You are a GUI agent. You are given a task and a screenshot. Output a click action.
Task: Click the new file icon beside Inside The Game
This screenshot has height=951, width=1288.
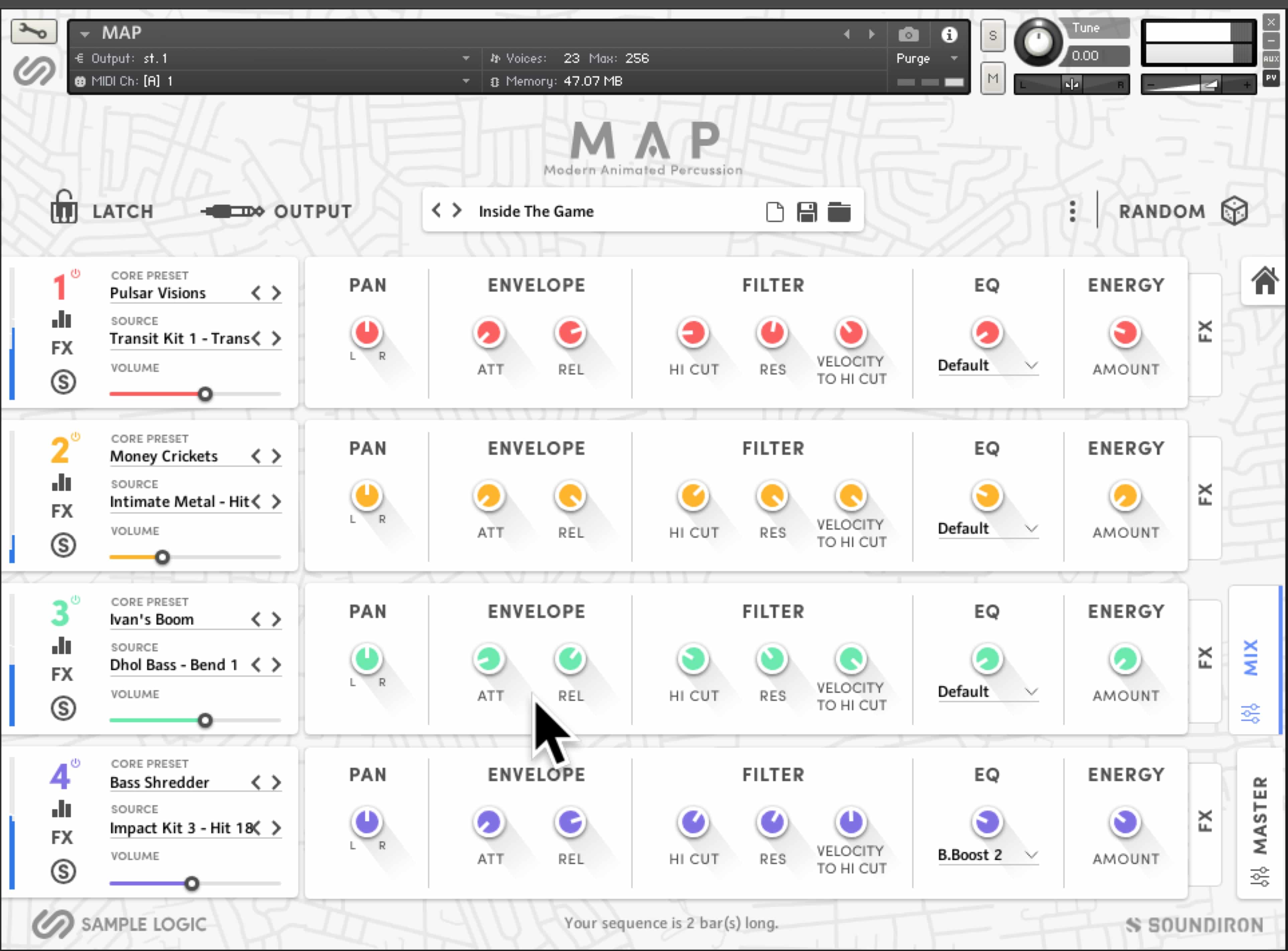tap(775, 211)
